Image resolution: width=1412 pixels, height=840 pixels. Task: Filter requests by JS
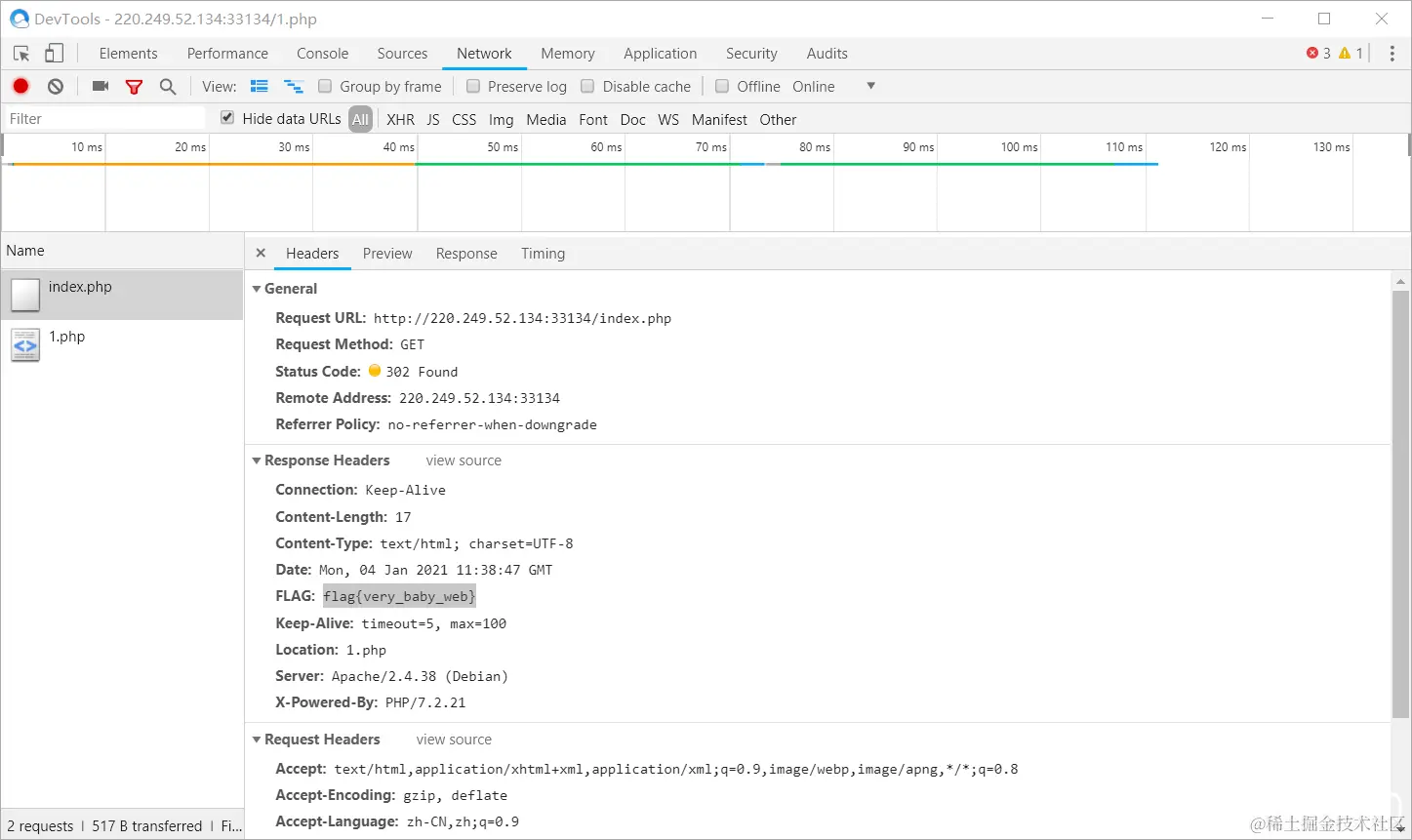(x=433, y=119)
